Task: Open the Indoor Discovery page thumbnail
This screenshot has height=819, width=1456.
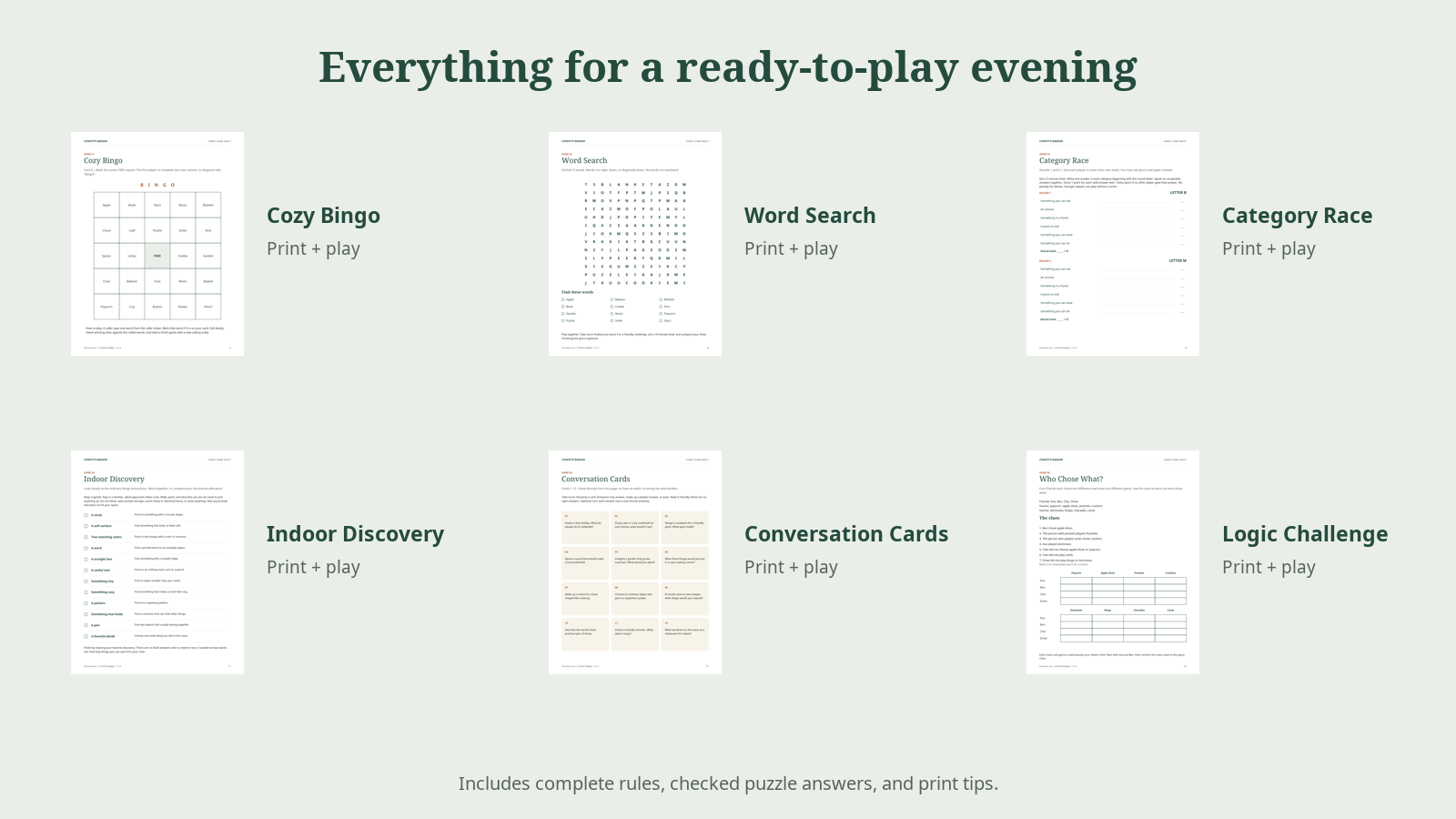Action: point(157,562)
